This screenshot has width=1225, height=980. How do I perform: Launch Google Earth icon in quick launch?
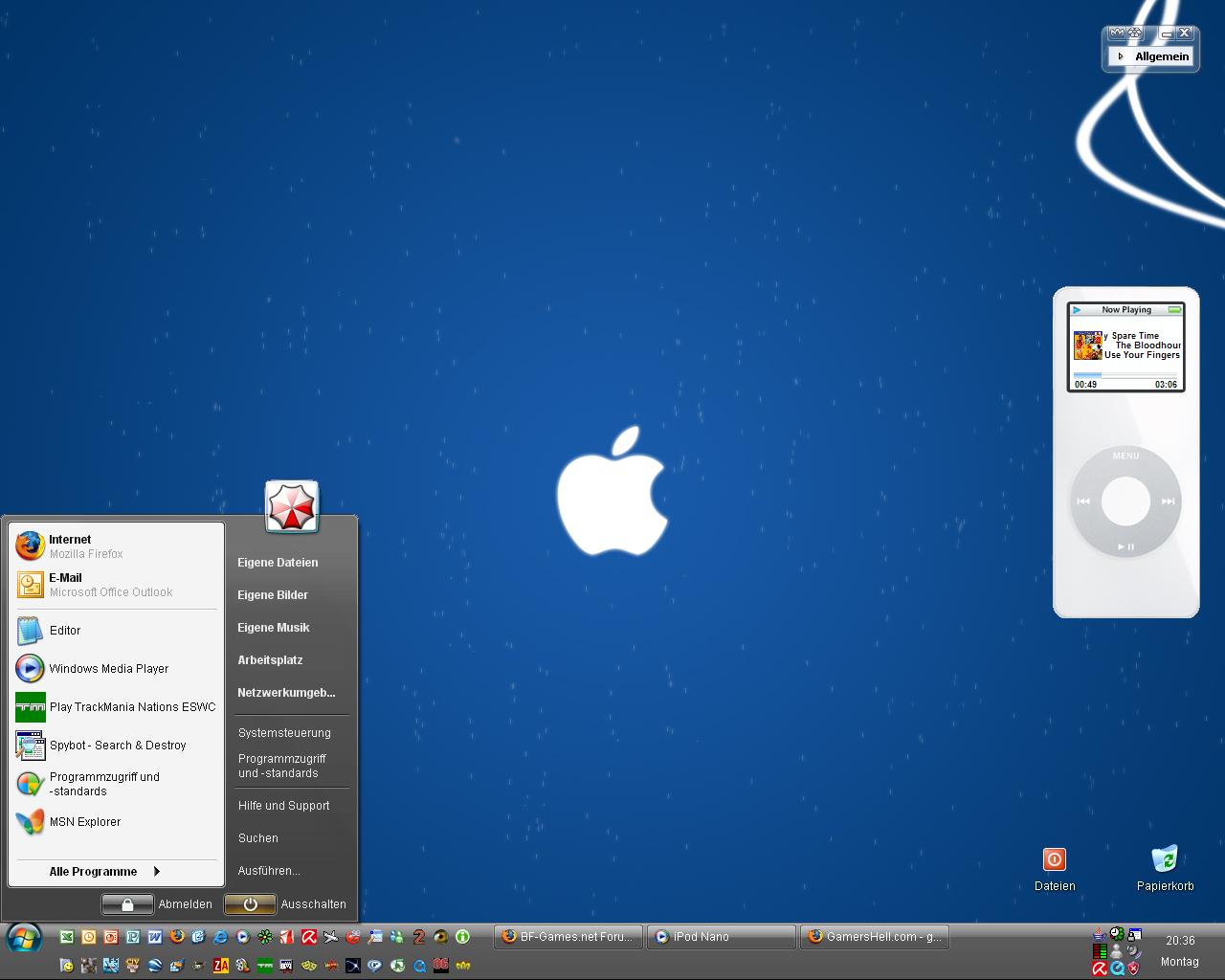coord(155,966)
